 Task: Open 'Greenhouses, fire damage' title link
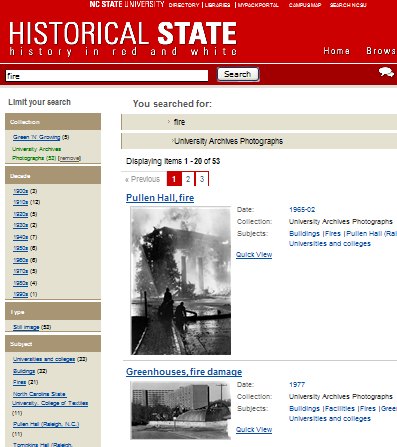click(x=184, y=372)
